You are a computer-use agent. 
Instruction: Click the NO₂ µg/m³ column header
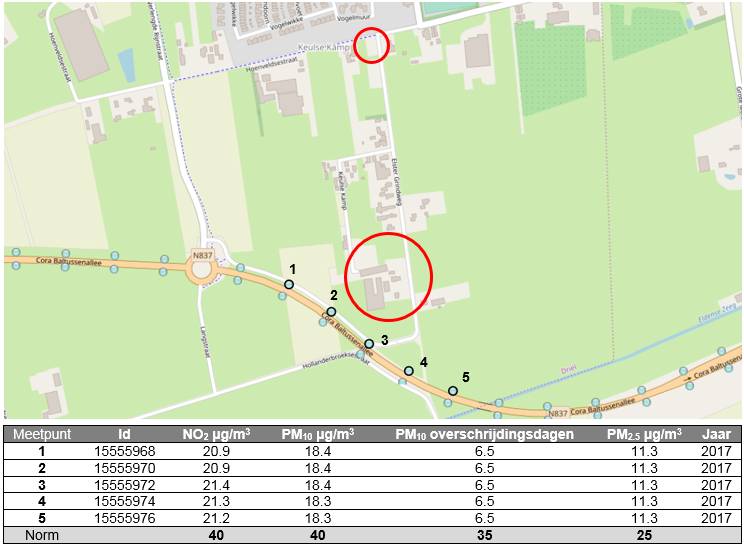click(216, 435)
